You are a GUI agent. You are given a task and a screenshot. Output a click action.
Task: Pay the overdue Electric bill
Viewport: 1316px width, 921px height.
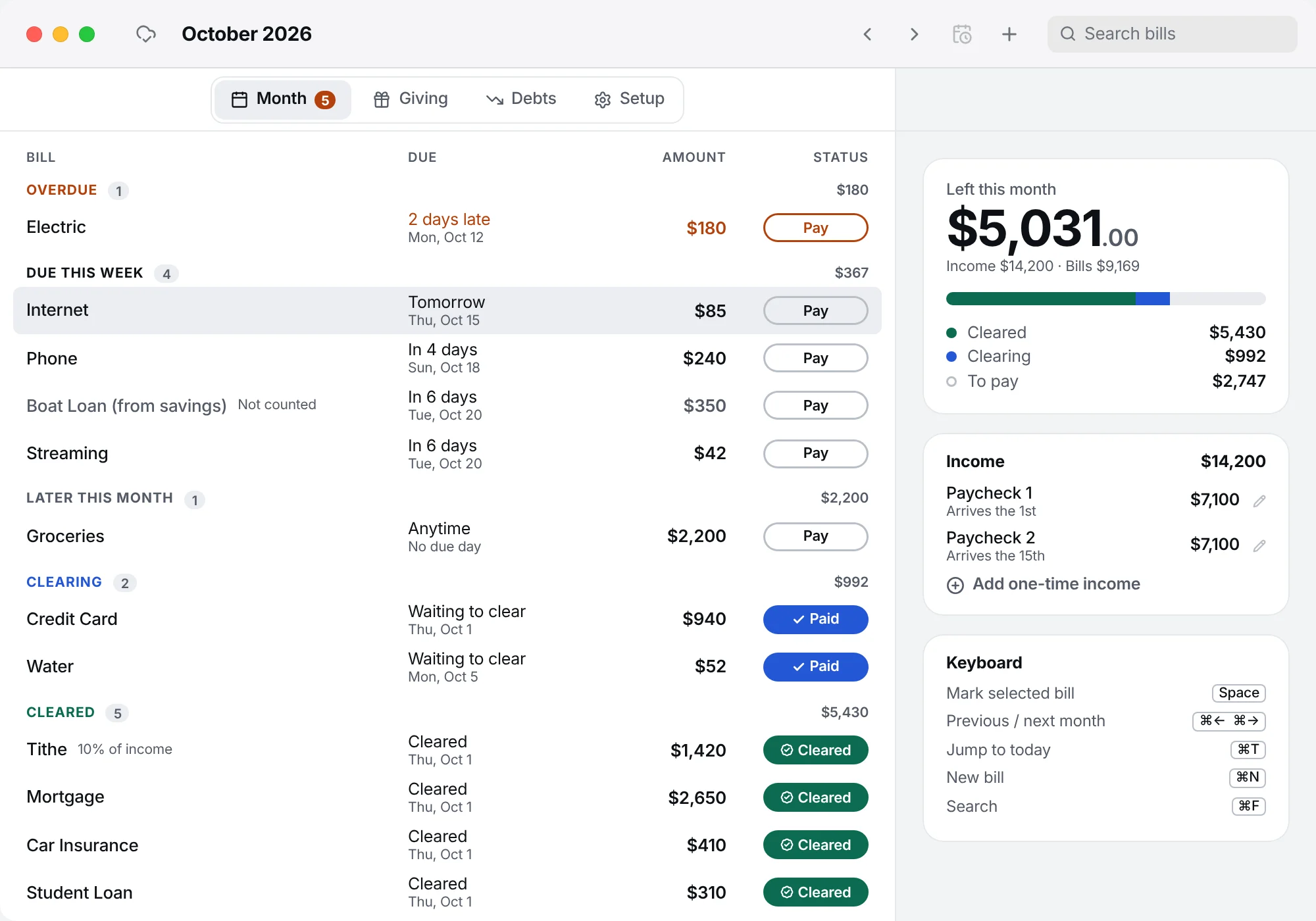[x=815, y=228]
